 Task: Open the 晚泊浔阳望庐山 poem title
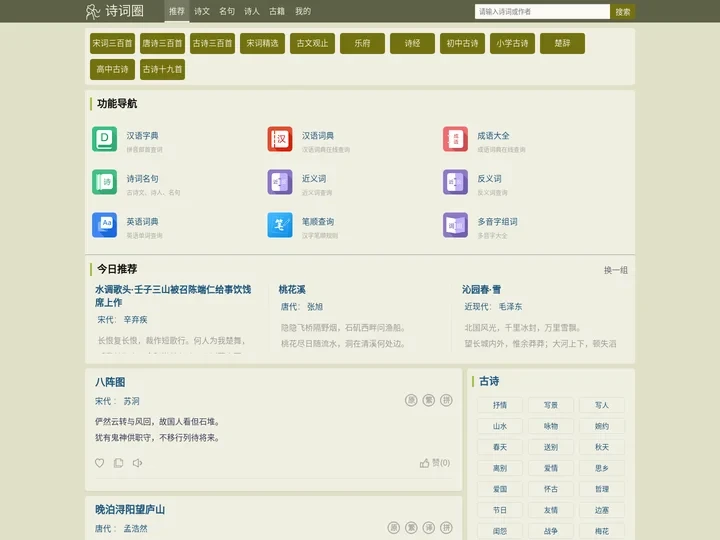coord(130,509)
